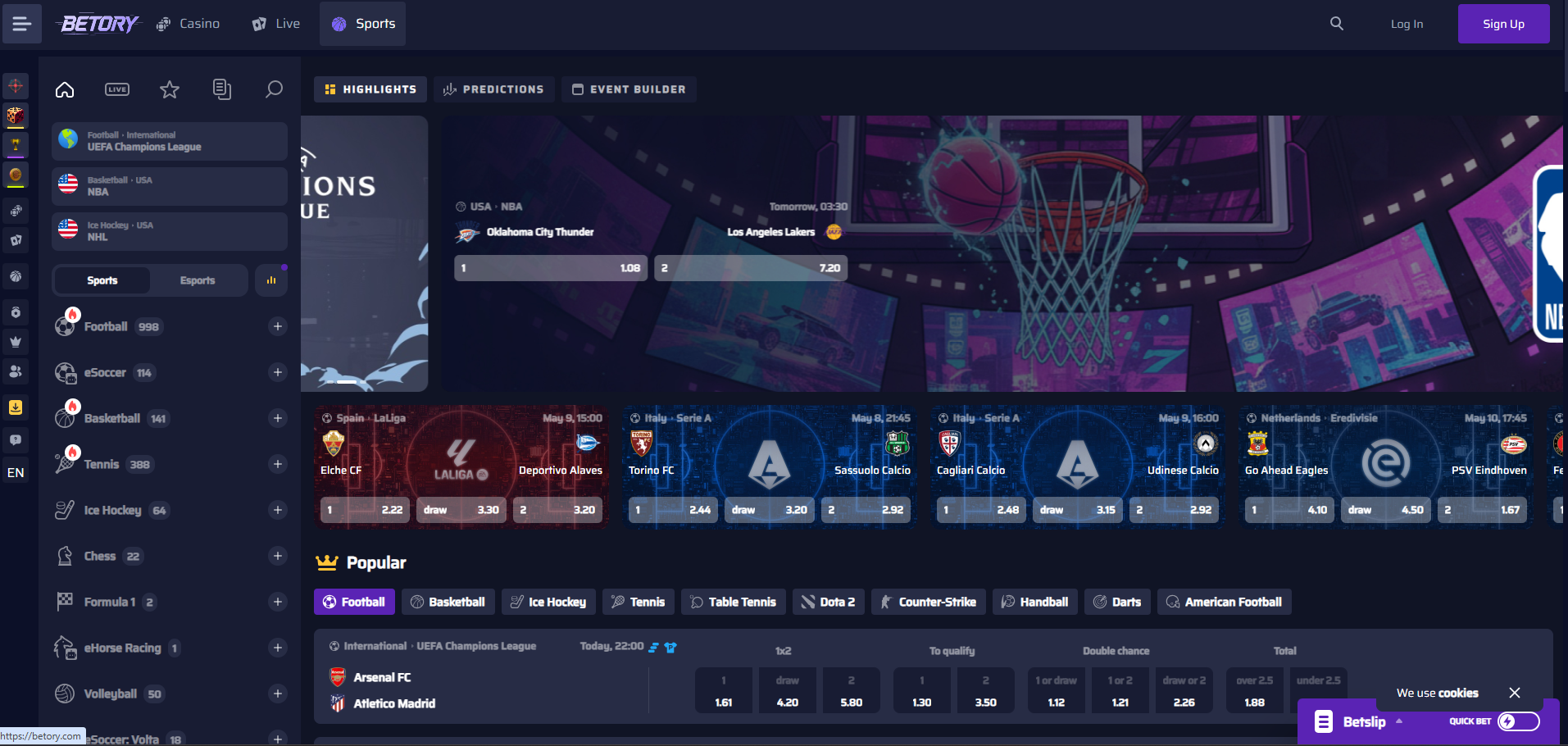Open the Live tab in header
This screenshot has height=746, width=1568.
click(276, 24)
